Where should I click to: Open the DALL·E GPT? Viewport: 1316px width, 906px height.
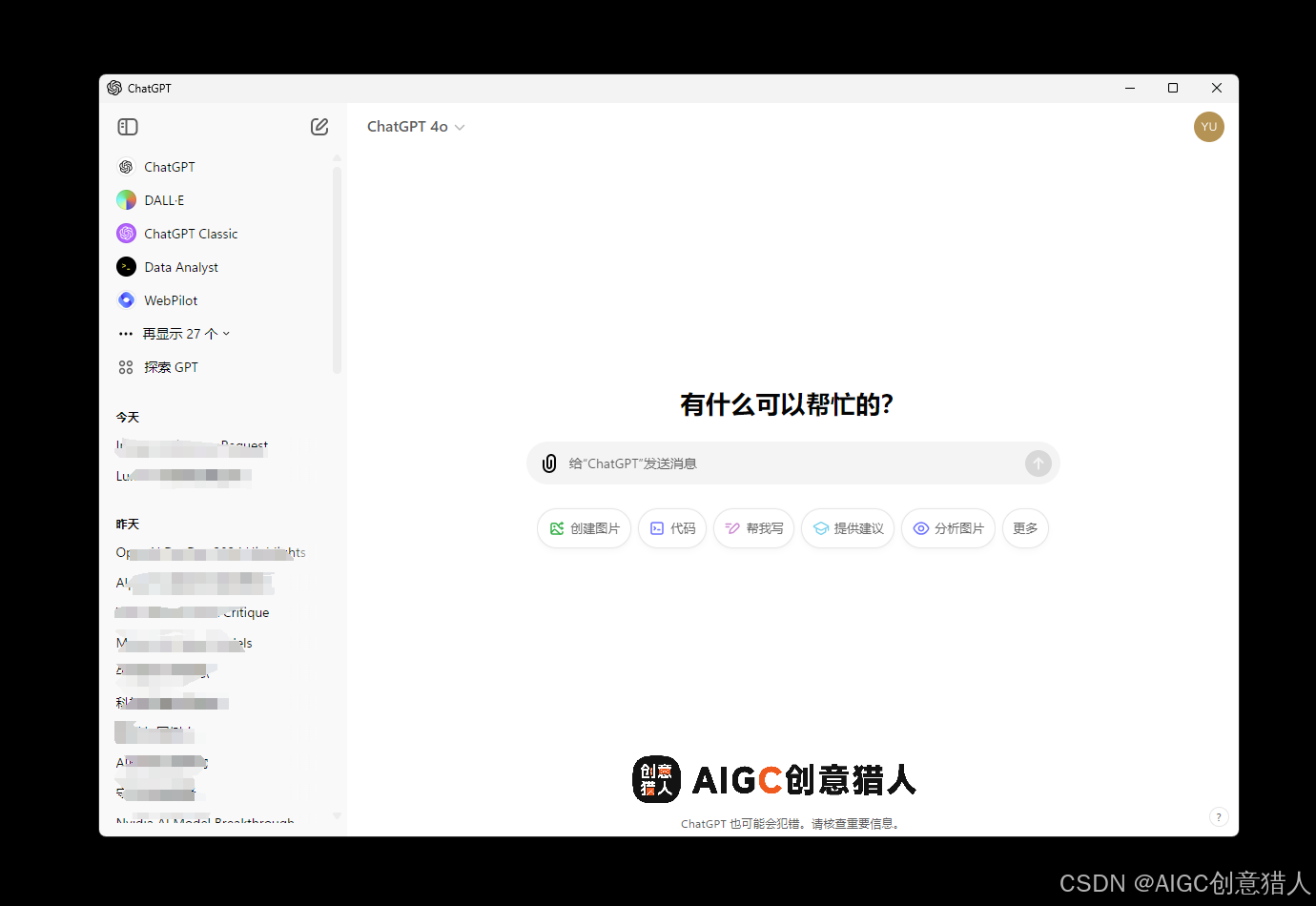(164, 200)
